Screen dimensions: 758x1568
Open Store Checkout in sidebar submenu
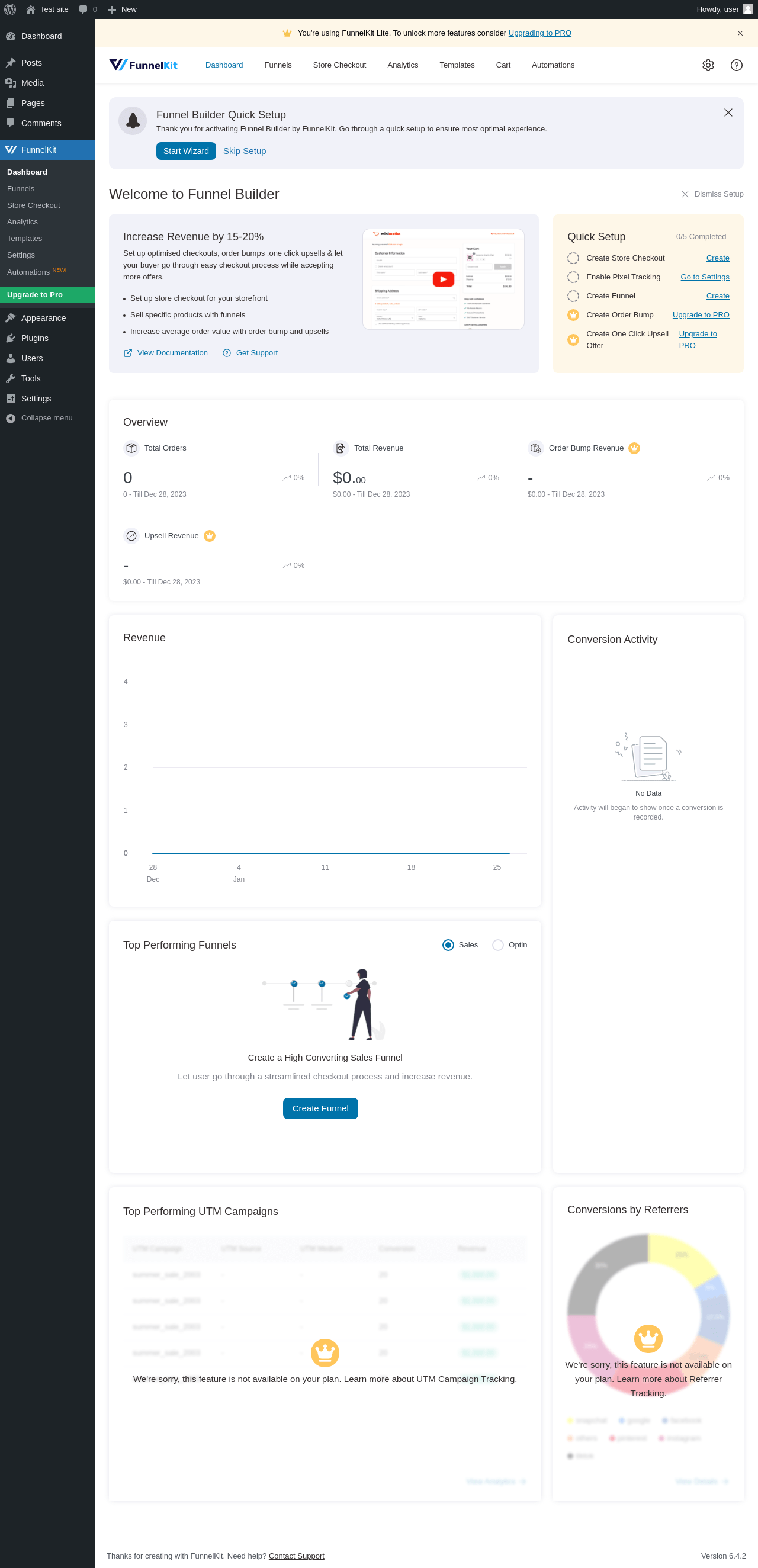(x=34, y=205)
